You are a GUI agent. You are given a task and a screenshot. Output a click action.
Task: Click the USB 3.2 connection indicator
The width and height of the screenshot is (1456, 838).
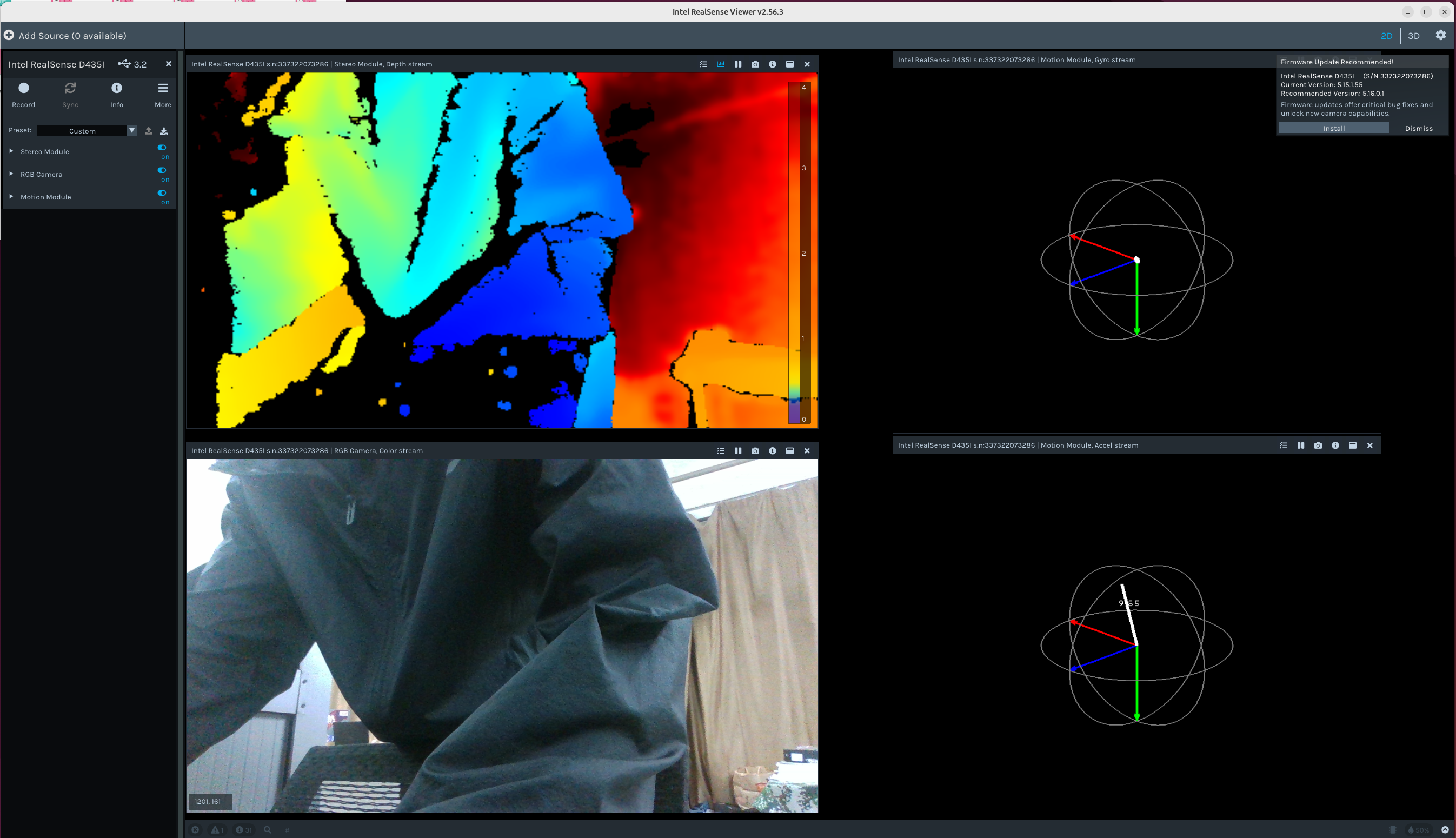point(132,64)
